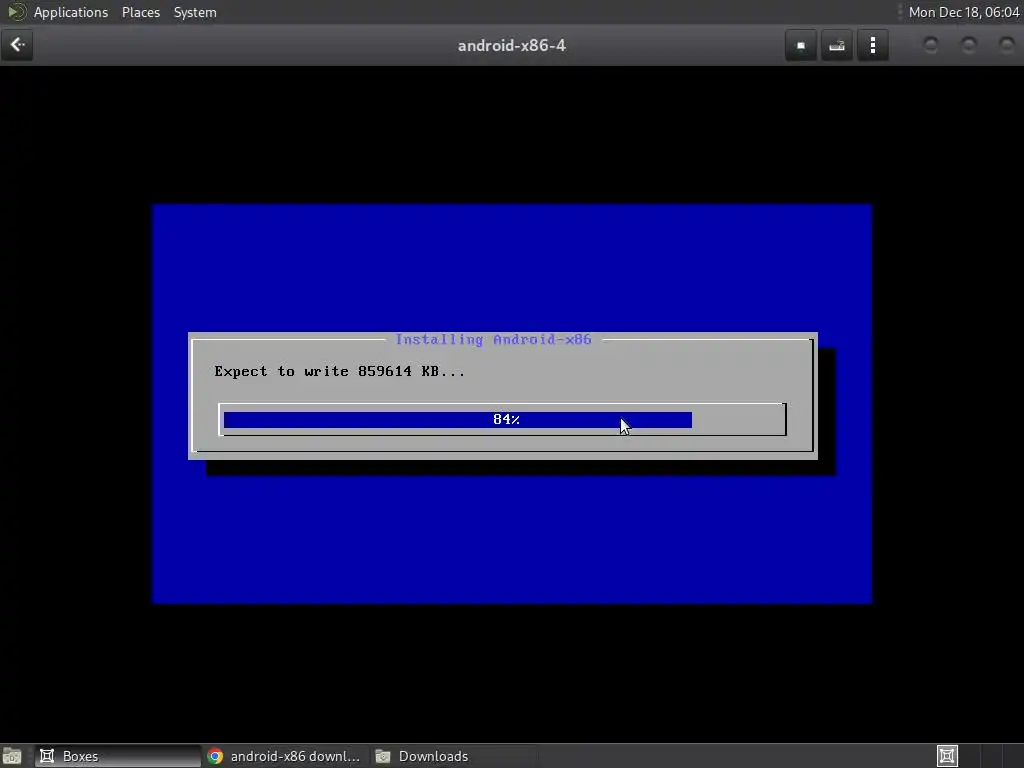Image resolution: width=1024 pixels, height=768 pixels.
Task: Minimize the Boxes window
Action: (x=931, y=45)
